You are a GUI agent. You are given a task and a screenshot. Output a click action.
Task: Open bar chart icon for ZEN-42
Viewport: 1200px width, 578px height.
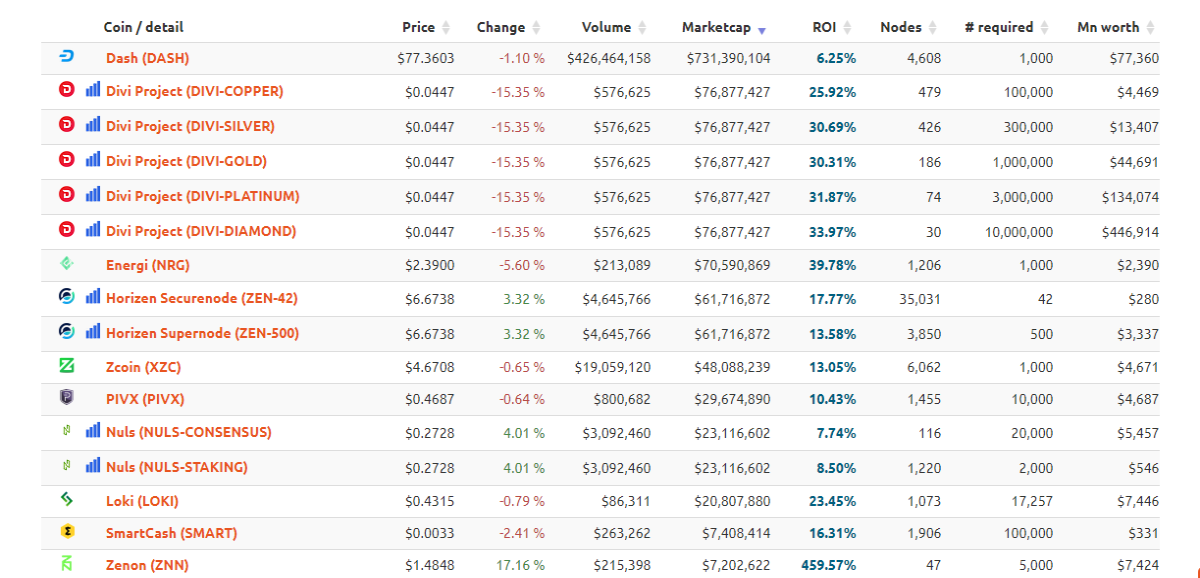point(93,297)
